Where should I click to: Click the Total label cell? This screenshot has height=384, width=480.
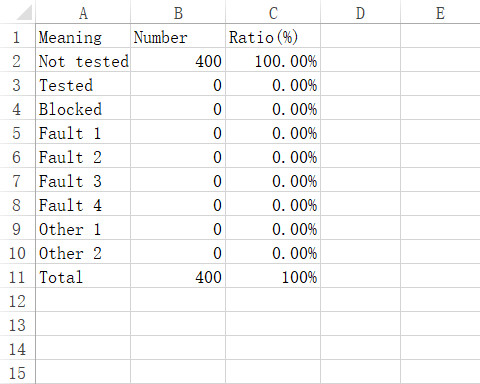click(83, 276)
